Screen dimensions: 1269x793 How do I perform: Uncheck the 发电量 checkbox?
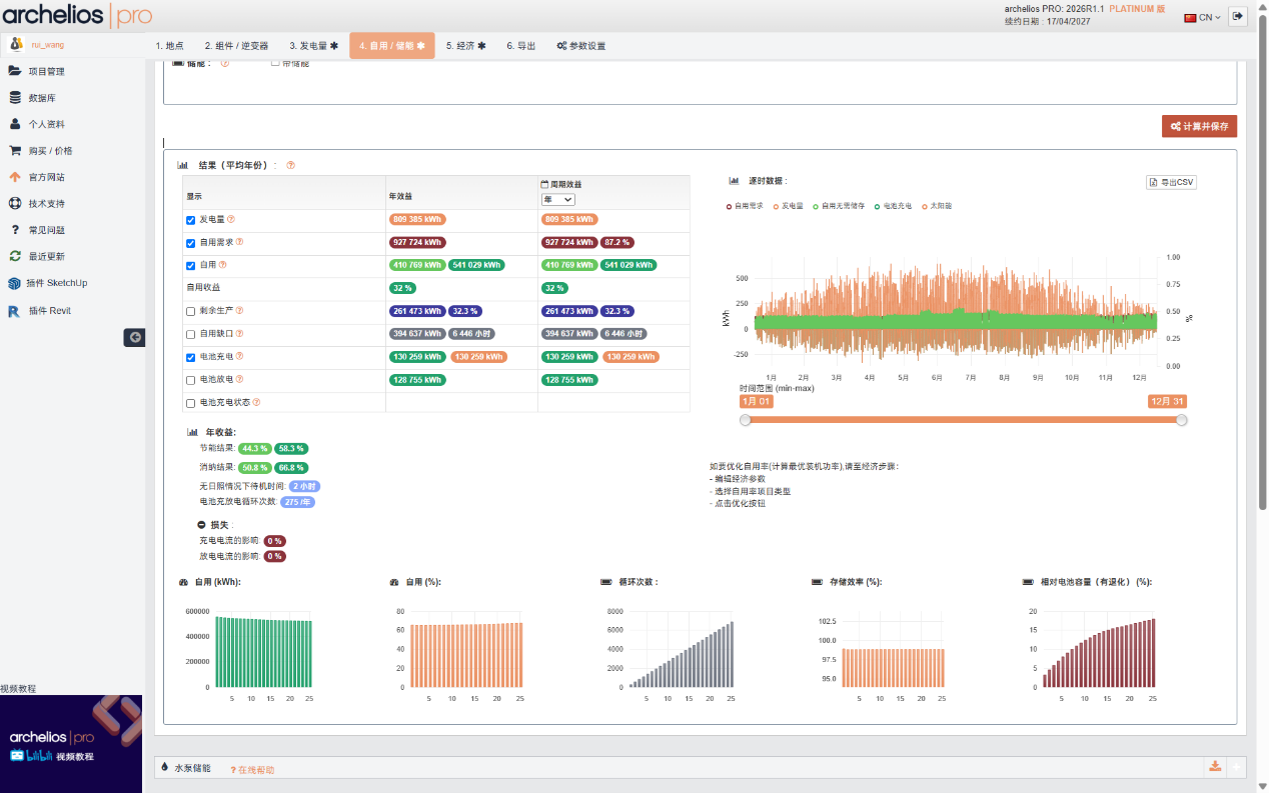(191, 220)
